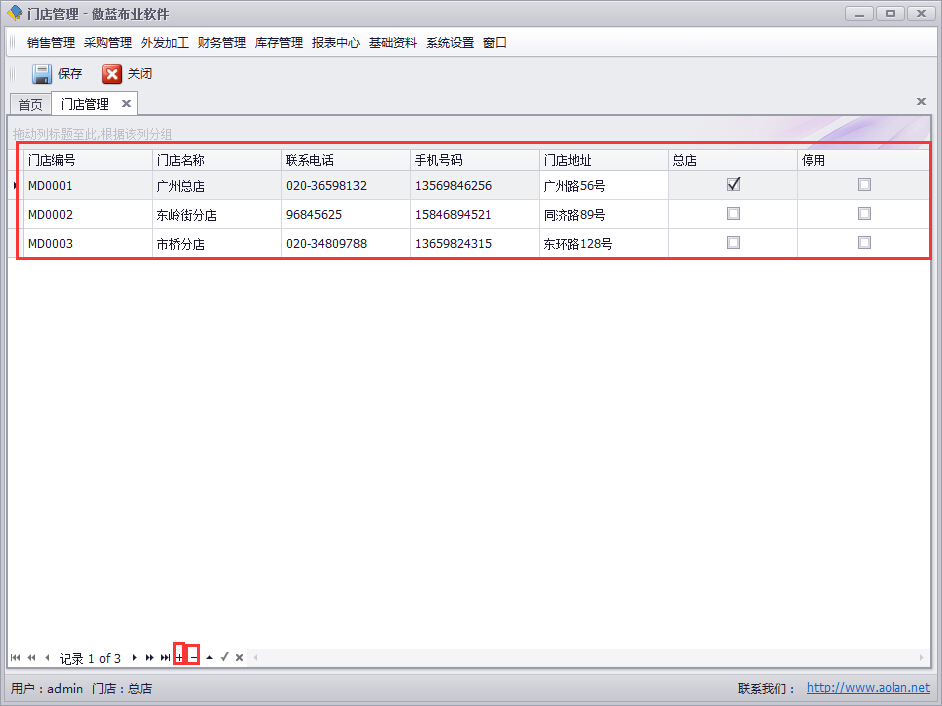The image size is (942, 706).
Task: Click the Save (保存) toolbar icon
Action: [x=42, y=74]
